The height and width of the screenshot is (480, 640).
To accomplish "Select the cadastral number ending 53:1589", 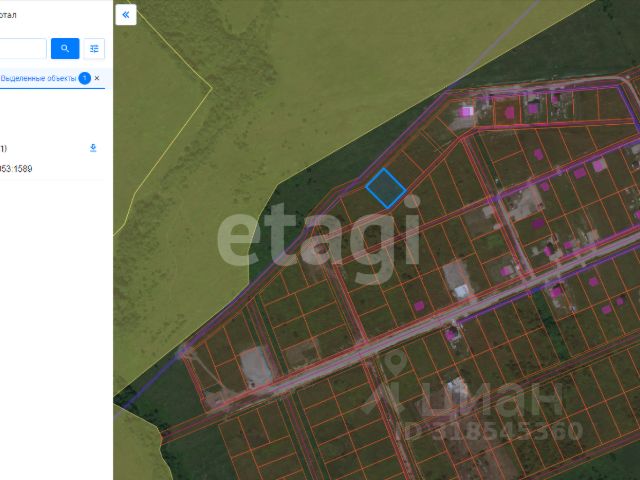I will click(x=16, y=169).
